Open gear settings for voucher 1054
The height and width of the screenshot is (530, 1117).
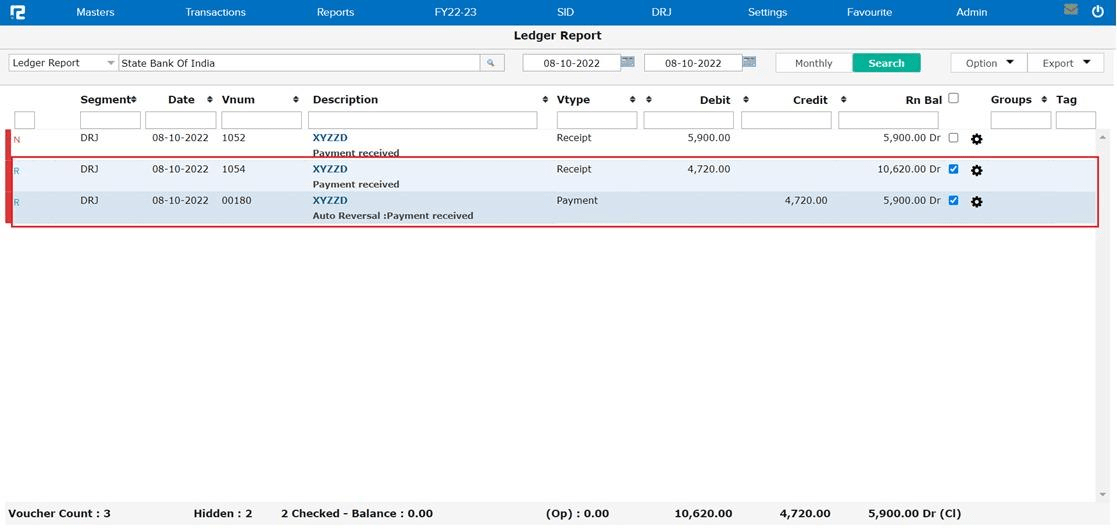pyautogui.click(x=977, y=170)
